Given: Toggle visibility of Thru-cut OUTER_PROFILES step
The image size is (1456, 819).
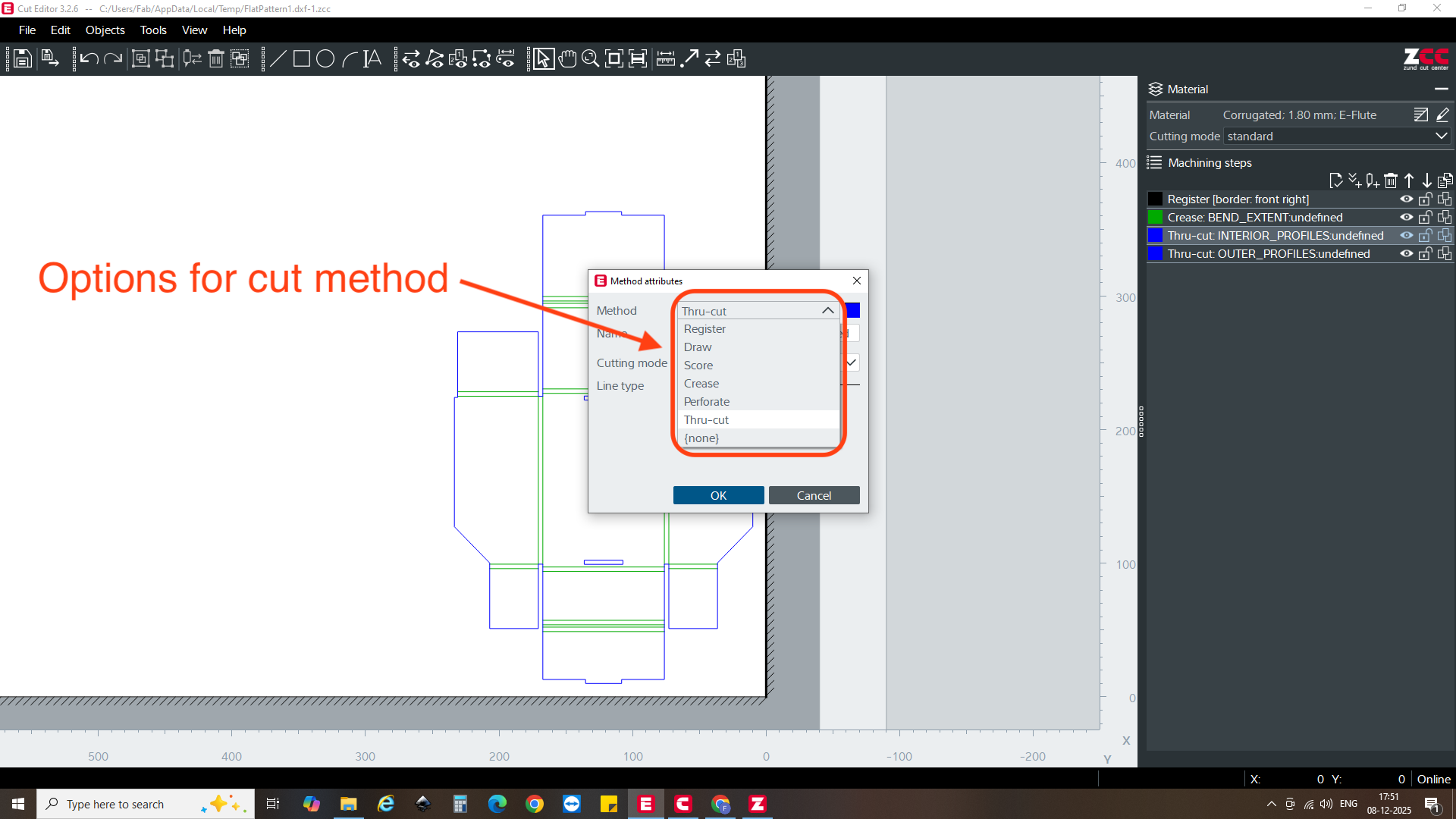Looking at the screenshot, I should pos(1407,254).
